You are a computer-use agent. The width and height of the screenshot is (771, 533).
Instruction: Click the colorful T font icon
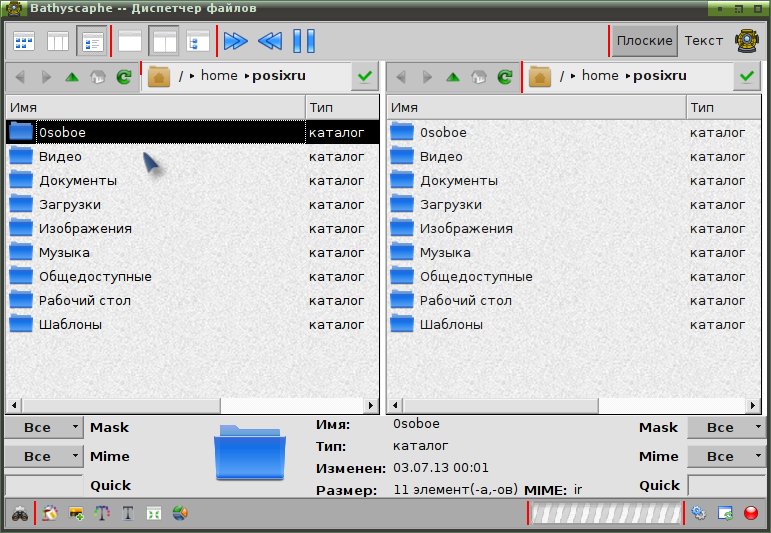(102, 514)
